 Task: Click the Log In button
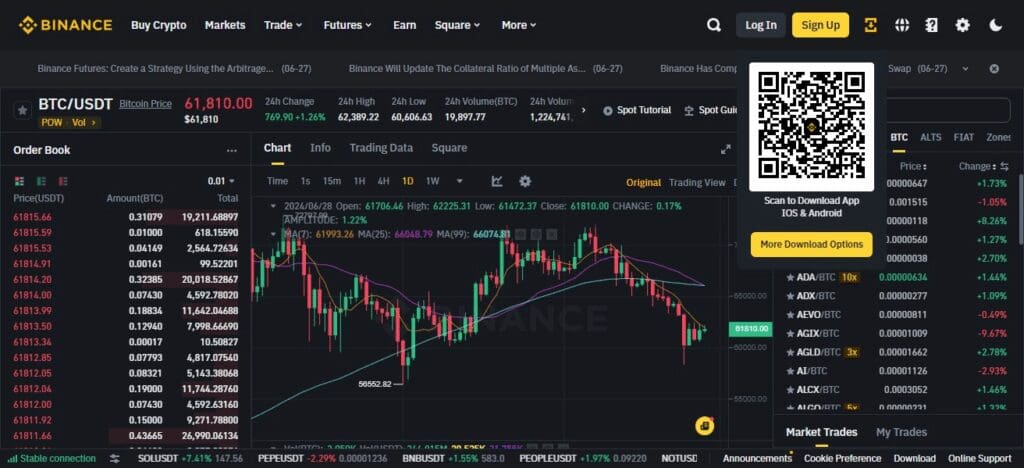pos(761,25)
